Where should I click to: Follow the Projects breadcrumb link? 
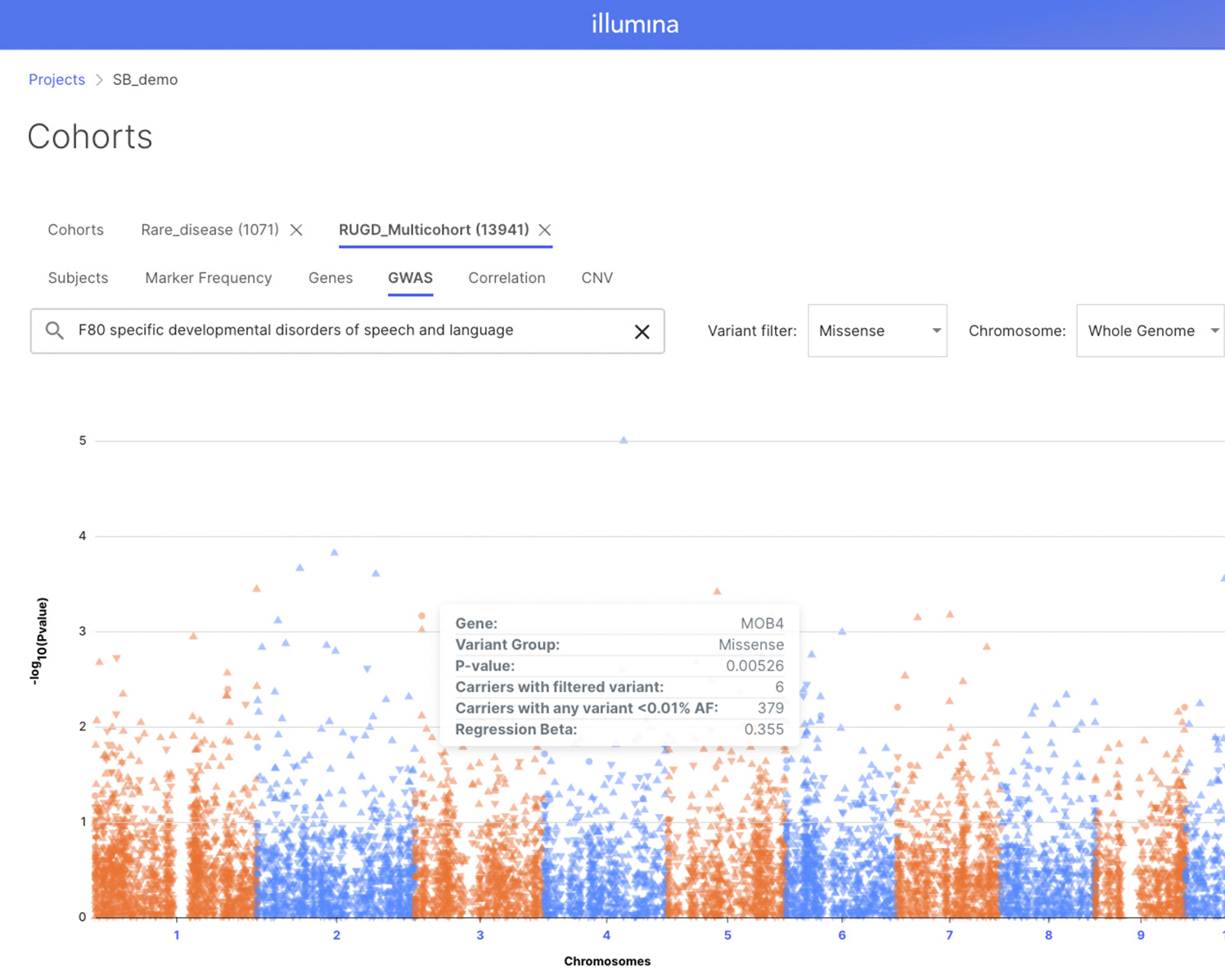(56, 79)
